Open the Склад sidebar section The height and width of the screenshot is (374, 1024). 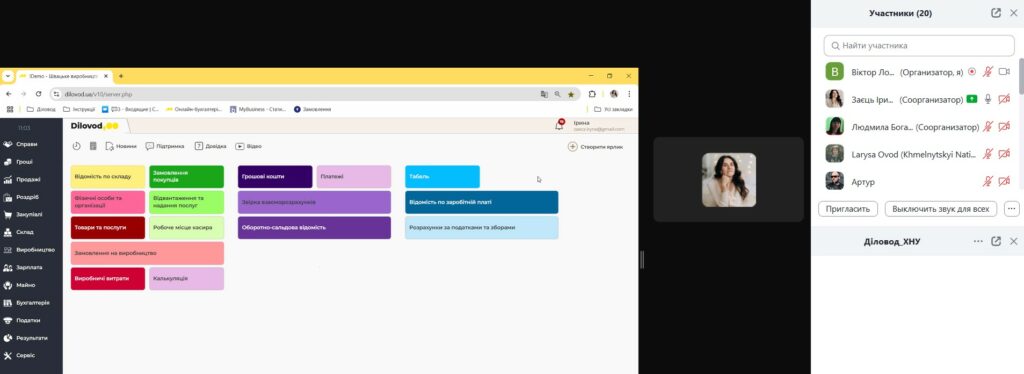(24, 232)
